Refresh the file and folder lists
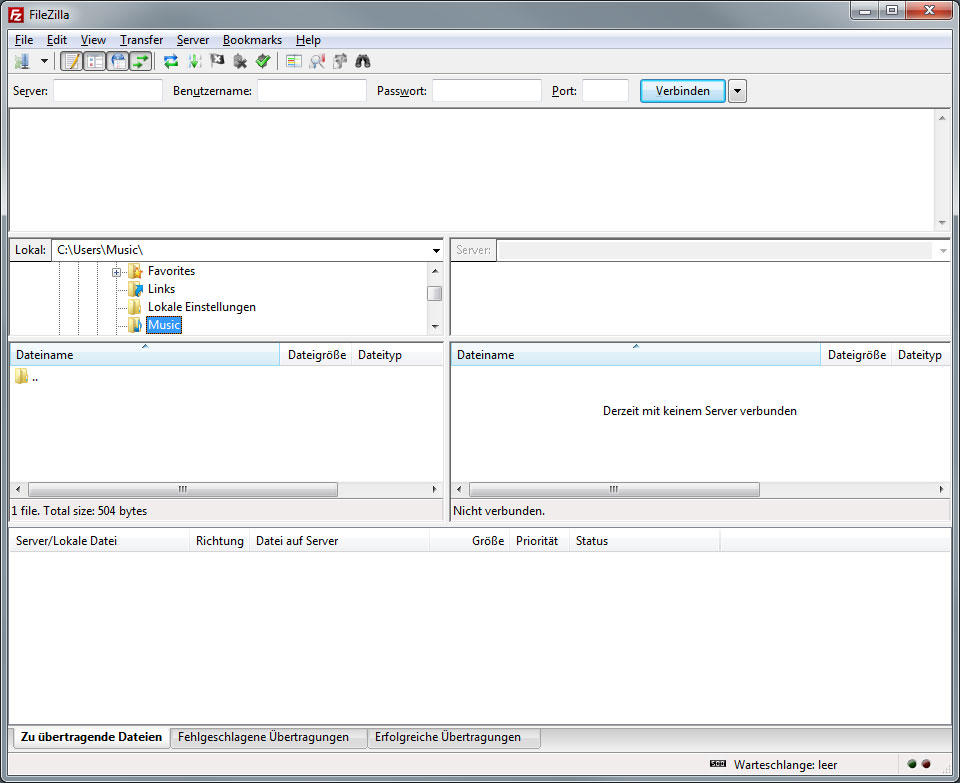960x783 pixels. 171,61
